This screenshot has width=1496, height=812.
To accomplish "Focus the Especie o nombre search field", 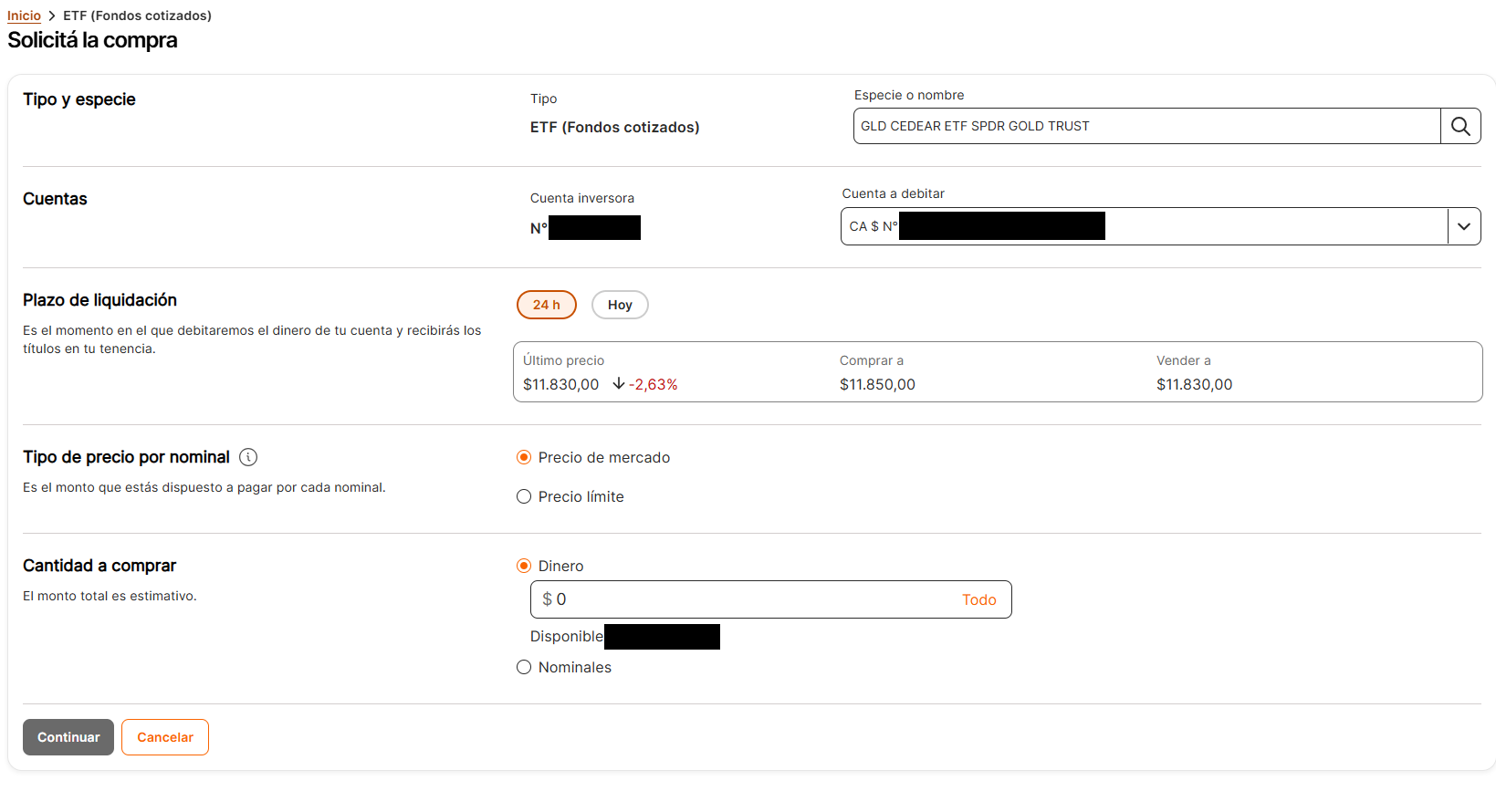I will [1146, 126].
